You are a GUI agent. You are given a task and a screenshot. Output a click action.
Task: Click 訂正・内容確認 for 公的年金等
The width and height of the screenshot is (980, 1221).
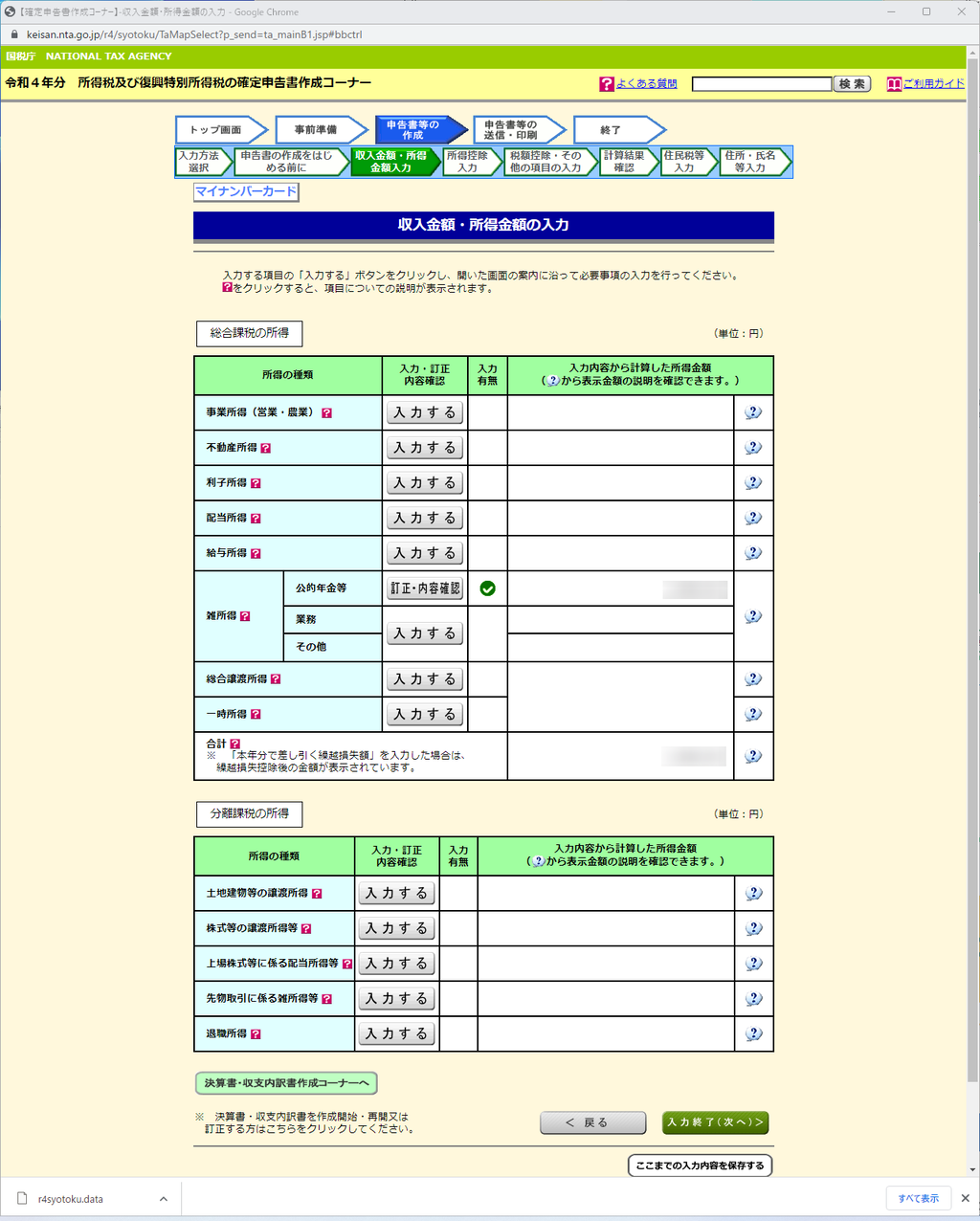coord(425,588)
